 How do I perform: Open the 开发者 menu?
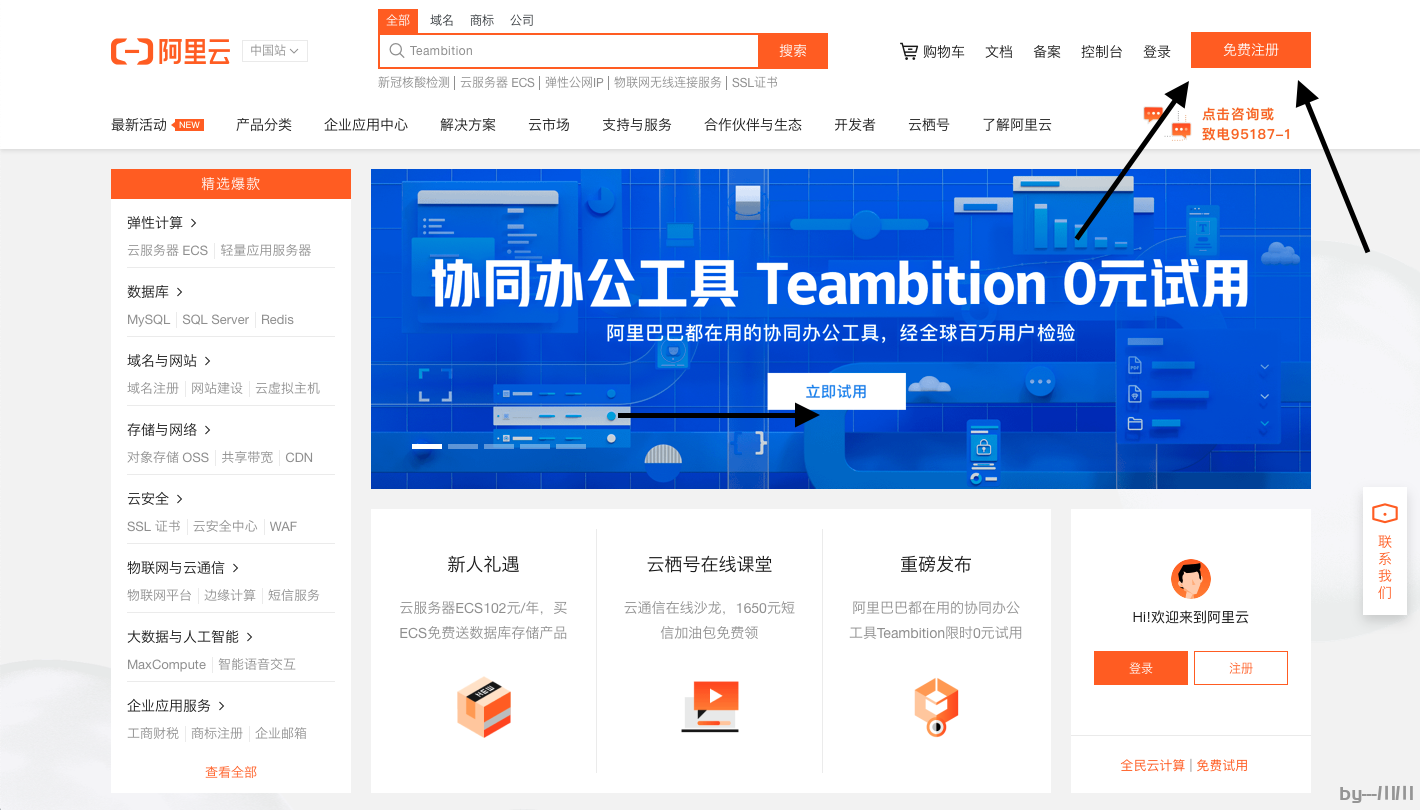coord(855,125)
